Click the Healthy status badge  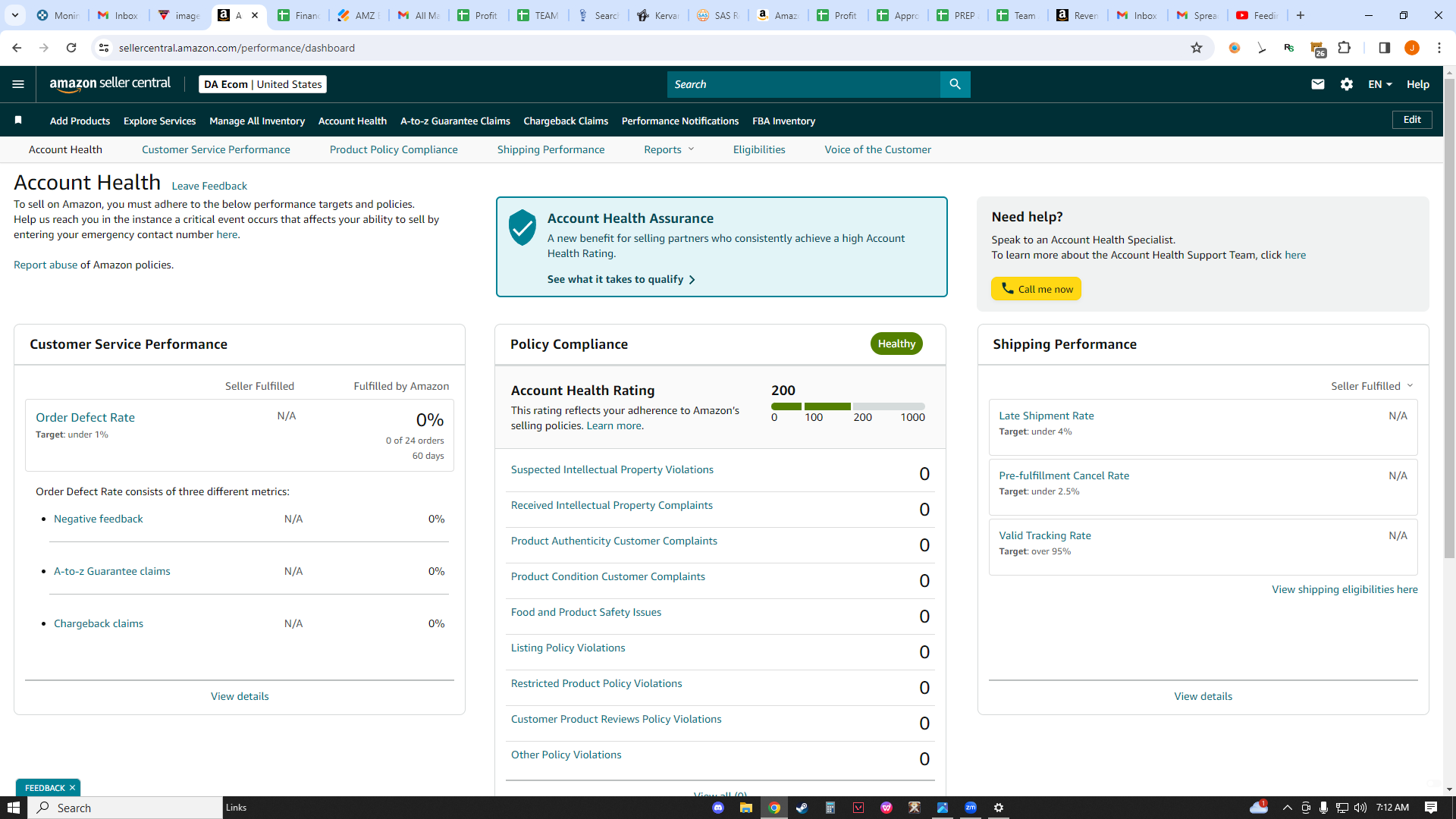point(896,344)
